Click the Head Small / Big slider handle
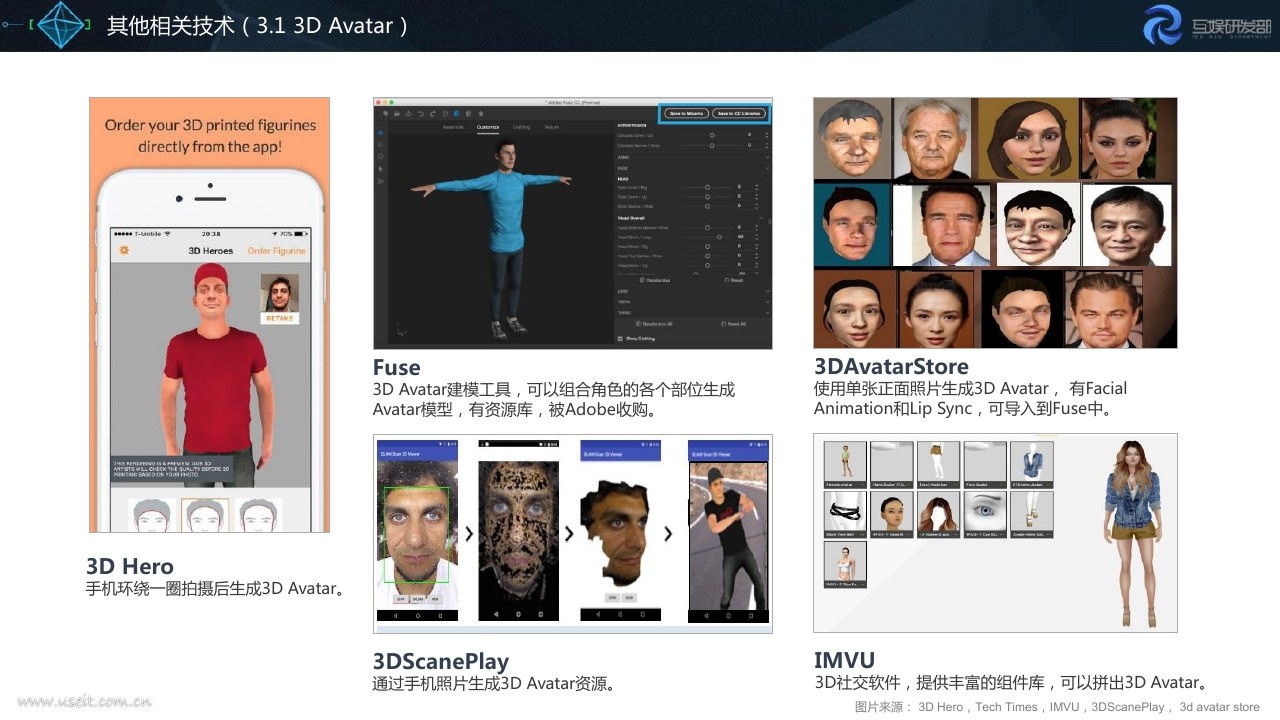Image resolution: width=1280 pixels, height=720 pixels. coord(707,246)
